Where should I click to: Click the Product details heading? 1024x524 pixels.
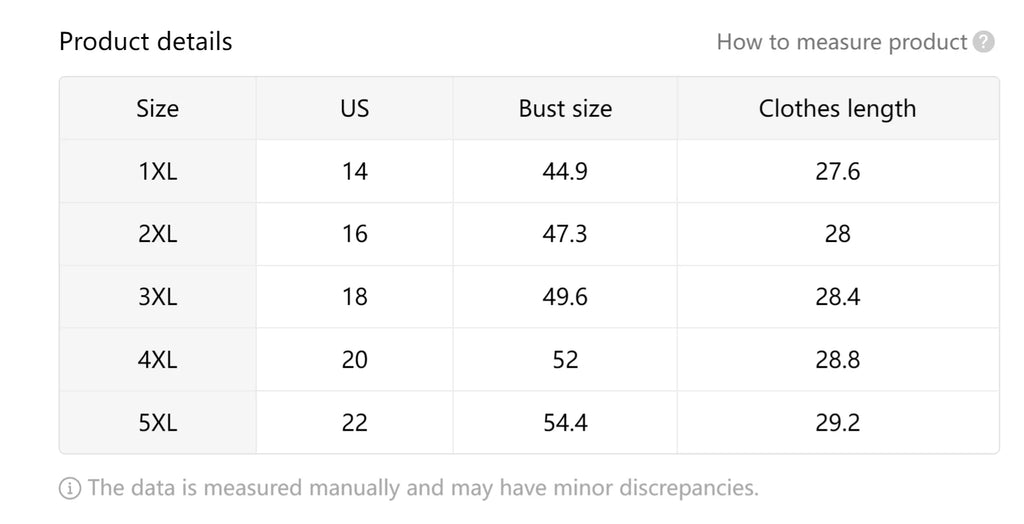[x=145, y=42]
